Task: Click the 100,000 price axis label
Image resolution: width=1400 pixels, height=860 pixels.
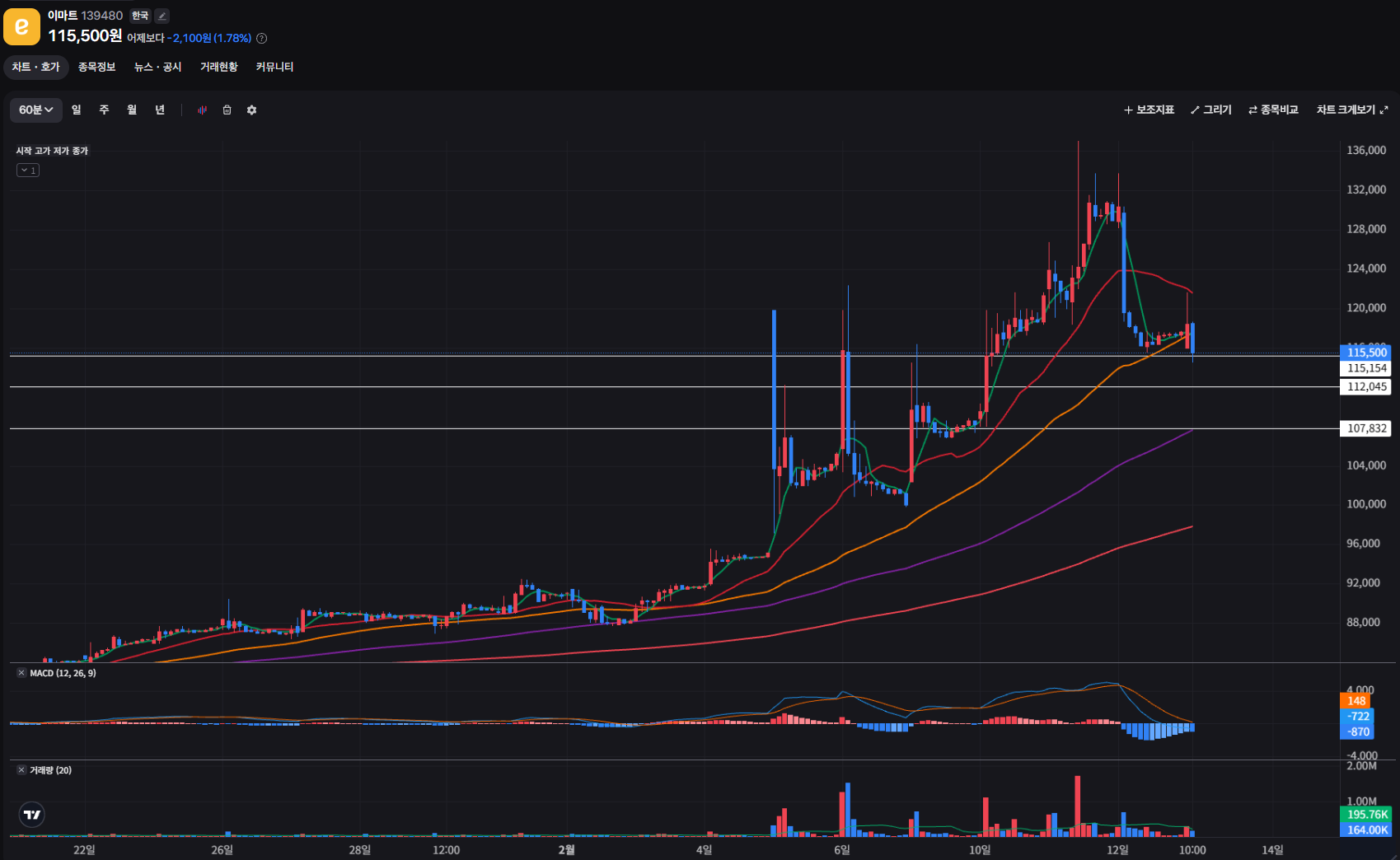Action: click(1366, 504)
